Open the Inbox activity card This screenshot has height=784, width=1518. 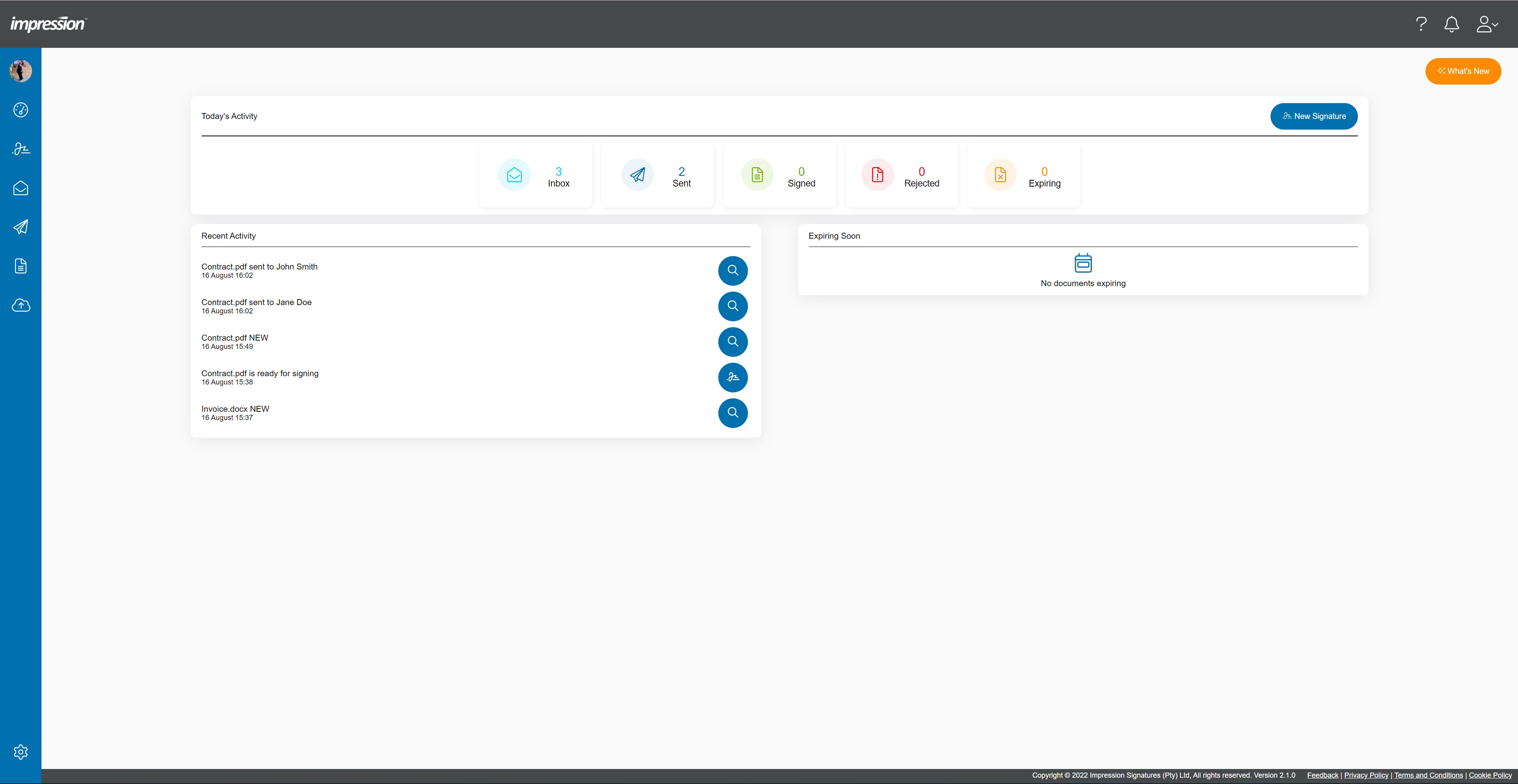(535, 175)
